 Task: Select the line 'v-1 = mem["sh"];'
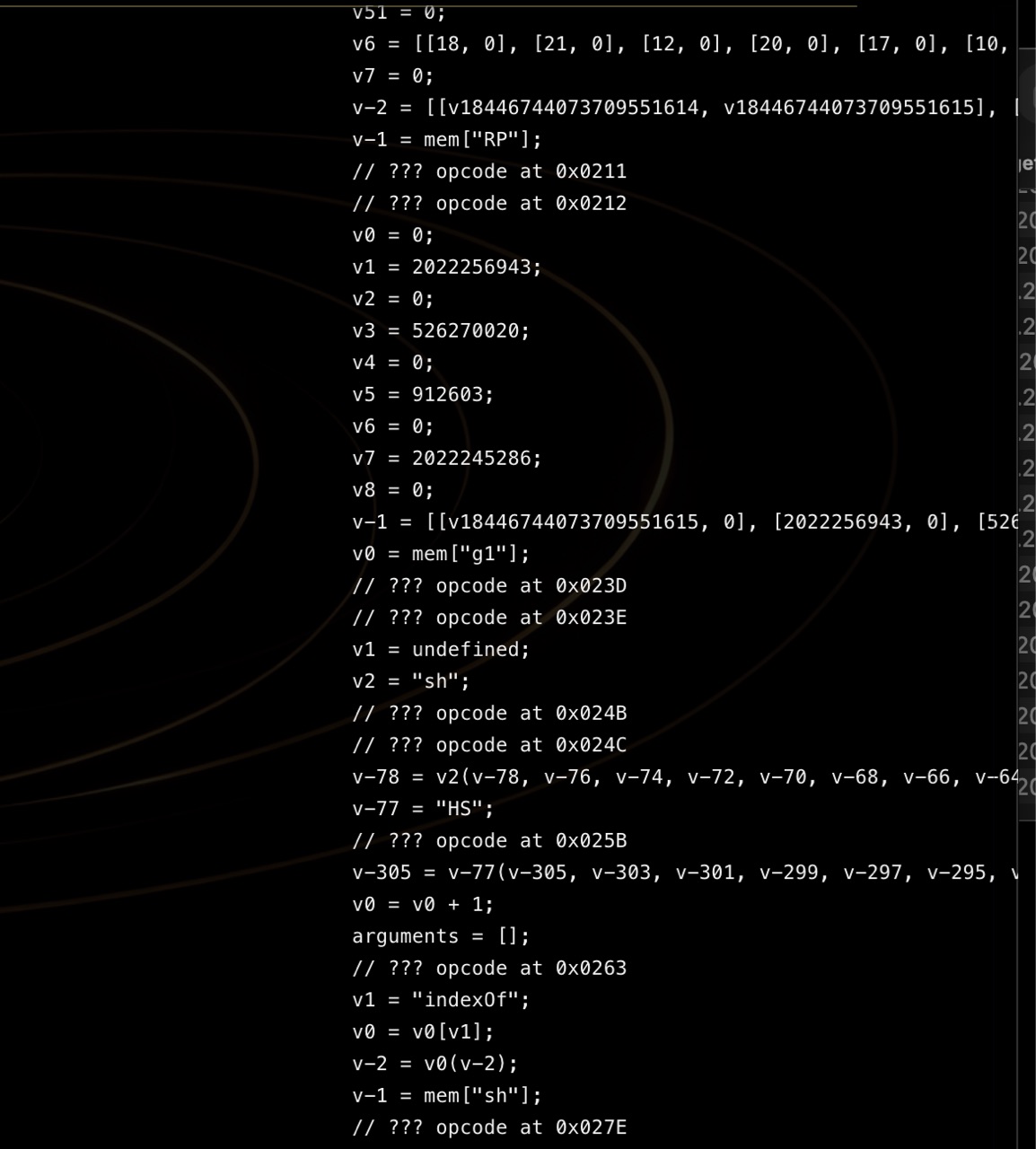click(x=447, y=1096)
